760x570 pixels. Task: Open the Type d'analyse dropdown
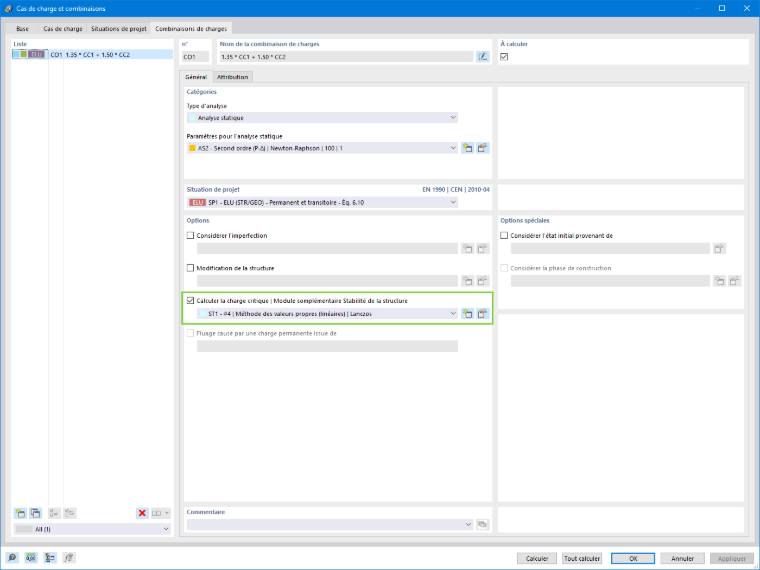click(322, 118)
